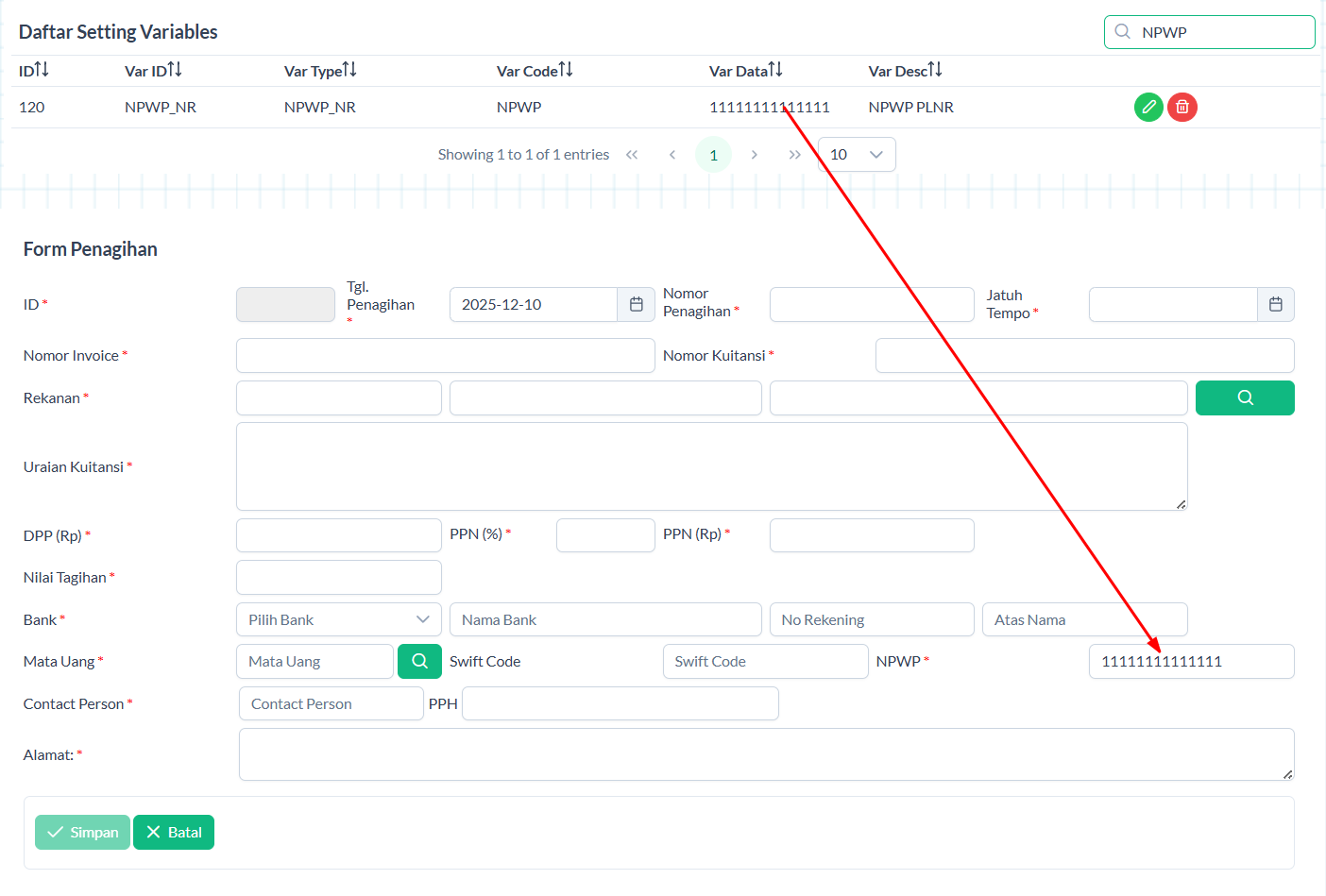Image resolution: width=1326 pixels, height=896 pixels.
Task: Open the Jatuh Tempo calendar picker
Action: tap(1276, 305)
